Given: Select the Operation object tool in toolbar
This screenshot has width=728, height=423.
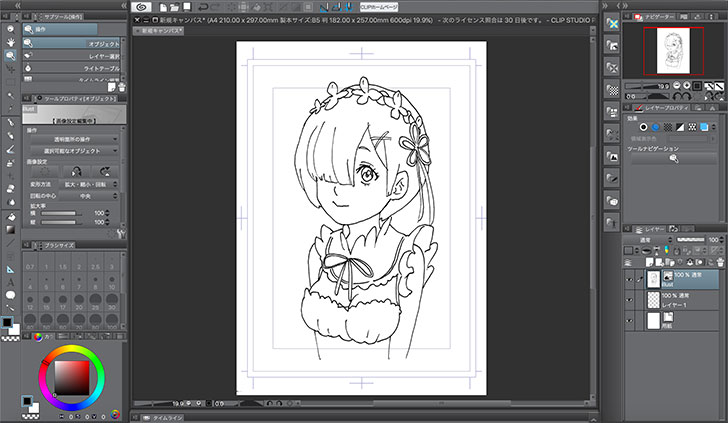Looking at the screenshot, I should [10, 56].
